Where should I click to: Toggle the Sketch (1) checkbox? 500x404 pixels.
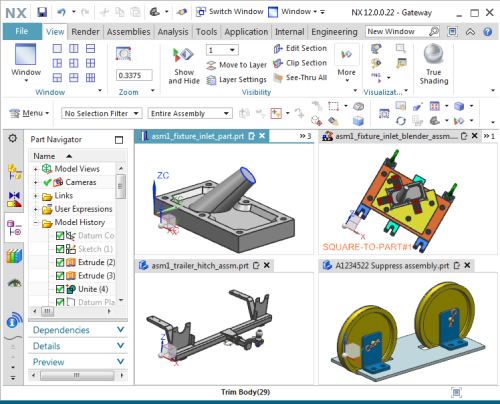(x=60, y=249)
